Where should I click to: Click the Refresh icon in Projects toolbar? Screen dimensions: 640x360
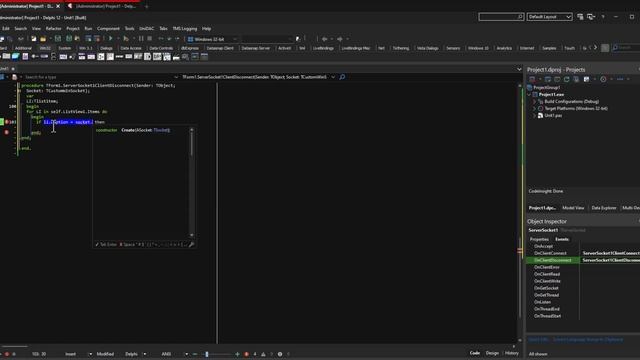(567, 79)
